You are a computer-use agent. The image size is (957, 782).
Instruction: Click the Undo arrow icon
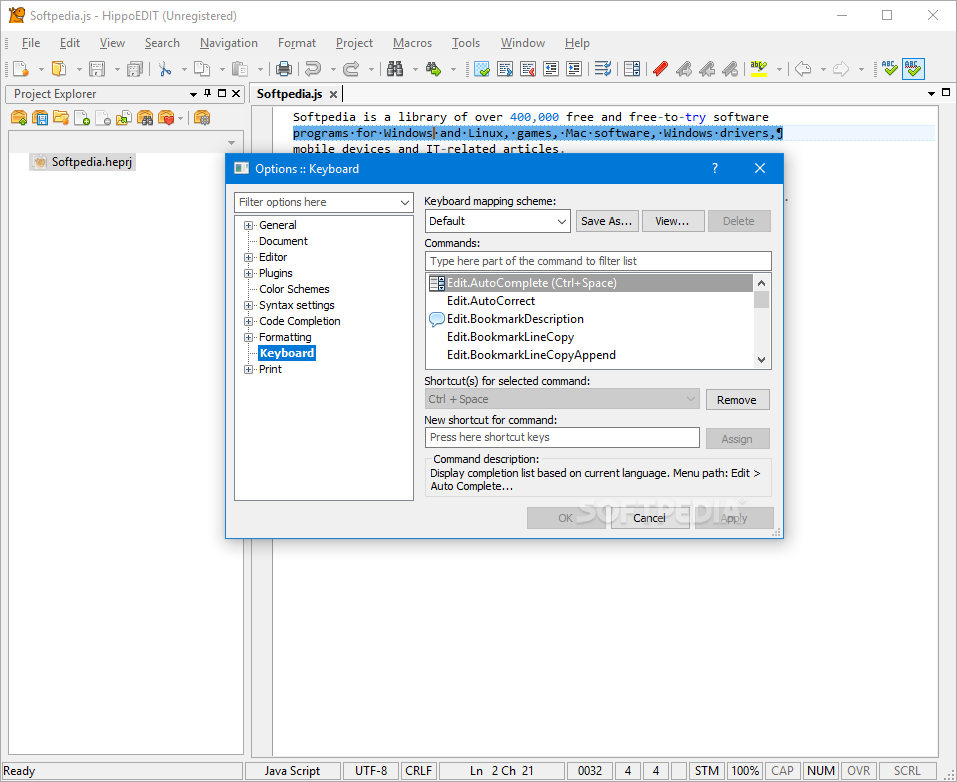pos(313,69)
